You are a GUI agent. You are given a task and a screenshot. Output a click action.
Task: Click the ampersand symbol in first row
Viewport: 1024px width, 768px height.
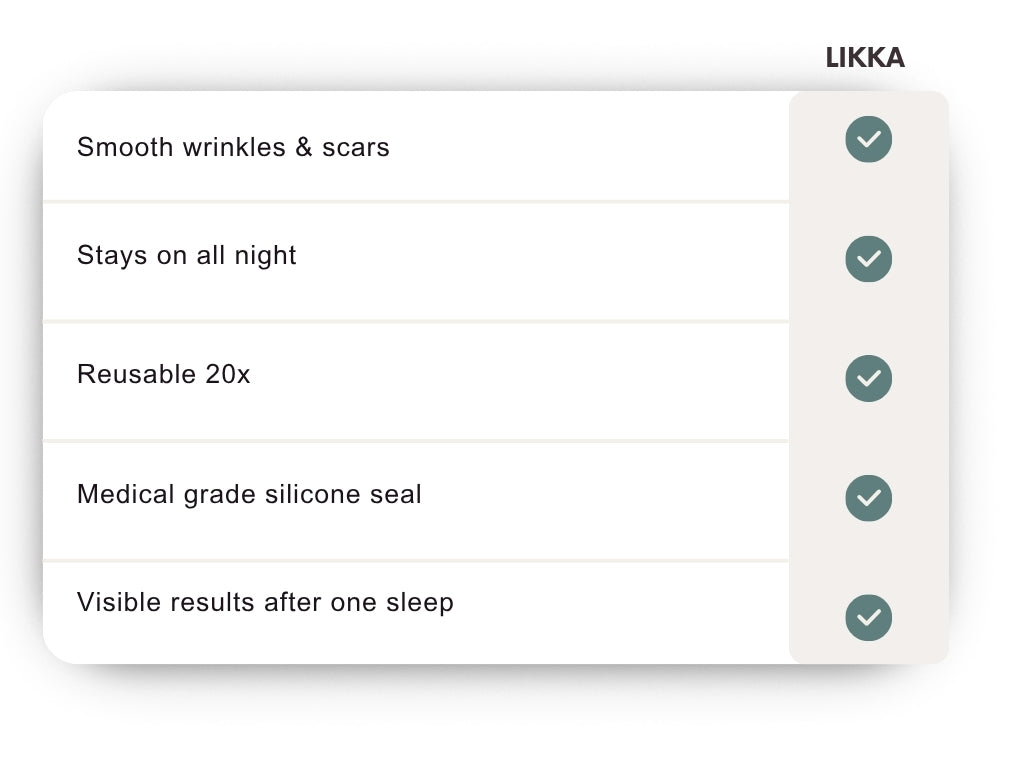tap(304, 147)
